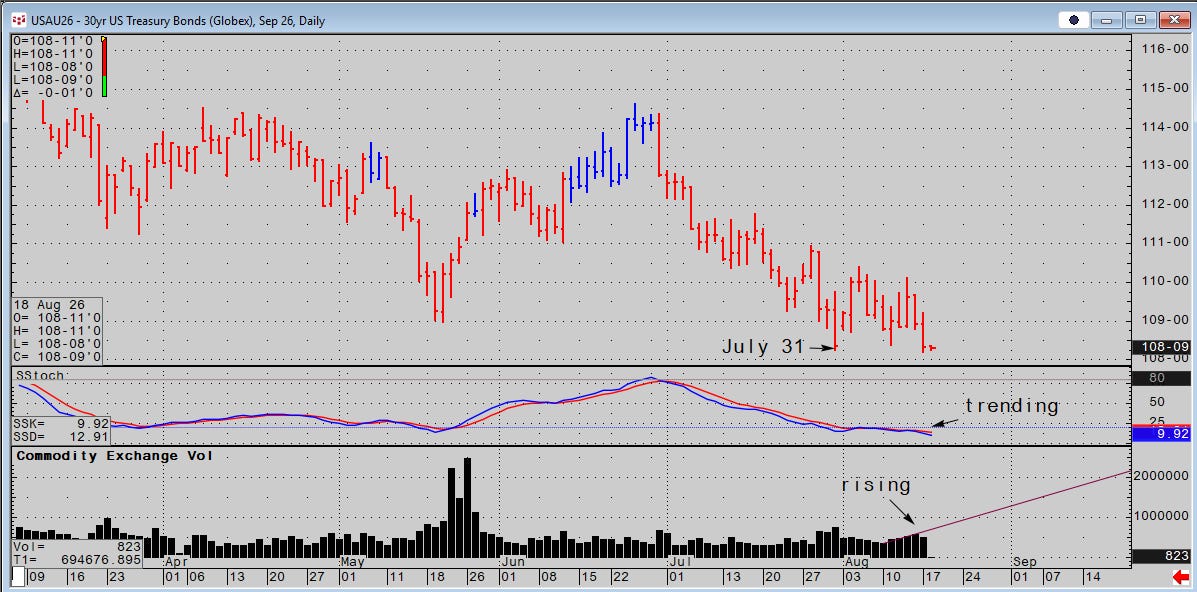Viewport: 1197px width, 592px height.
Task: Click the black 823 volume tag
Action: point(1161,556)
